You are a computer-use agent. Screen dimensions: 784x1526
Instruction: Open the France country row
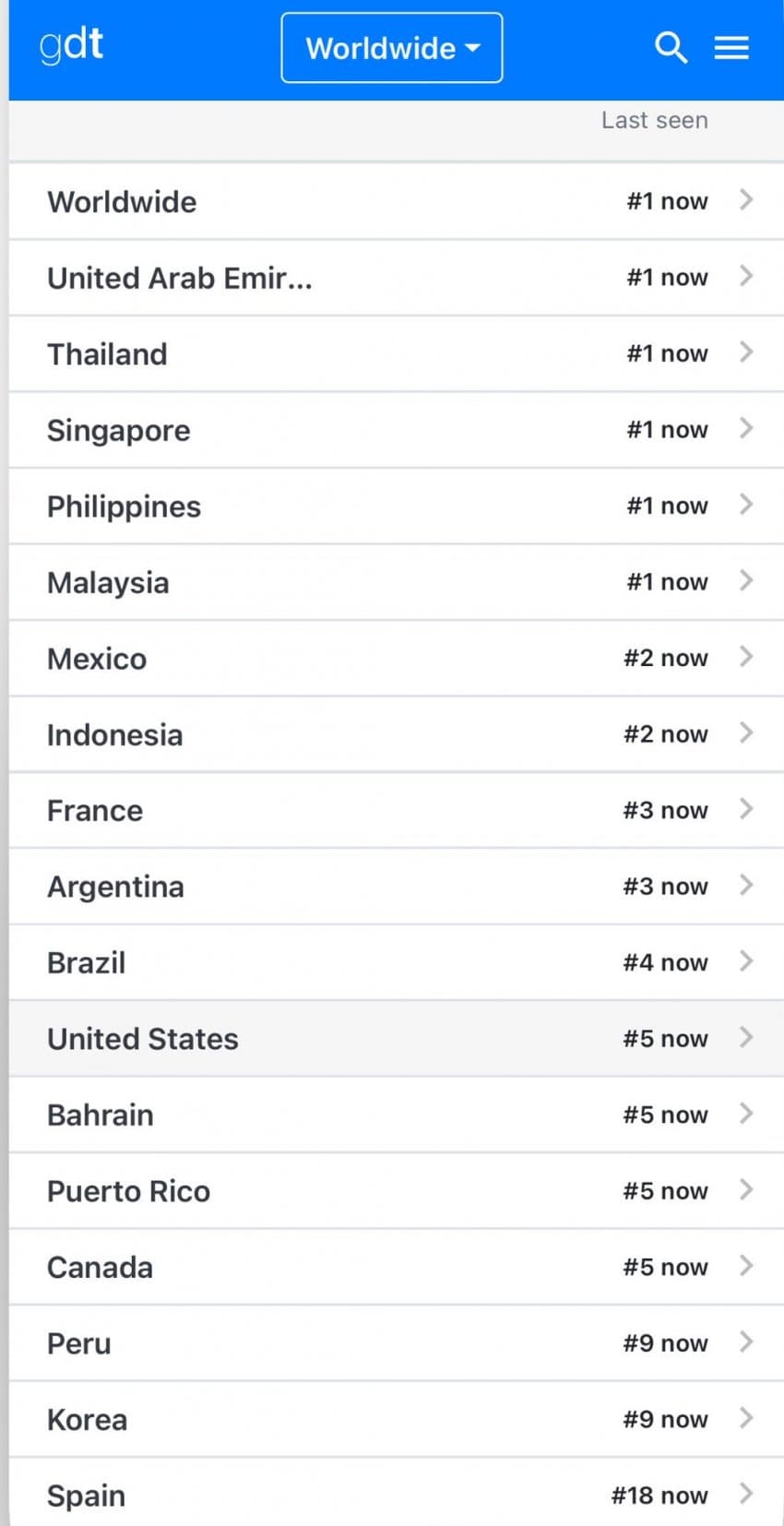pos(95,810)
